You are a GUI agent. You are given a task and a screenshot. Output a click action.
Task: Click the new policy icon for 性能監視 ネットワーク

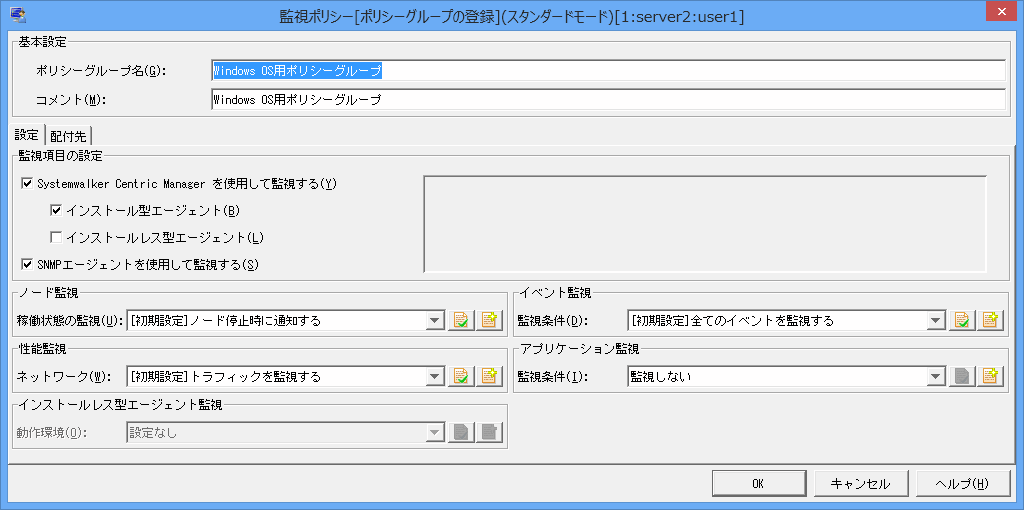pos(489,376)
